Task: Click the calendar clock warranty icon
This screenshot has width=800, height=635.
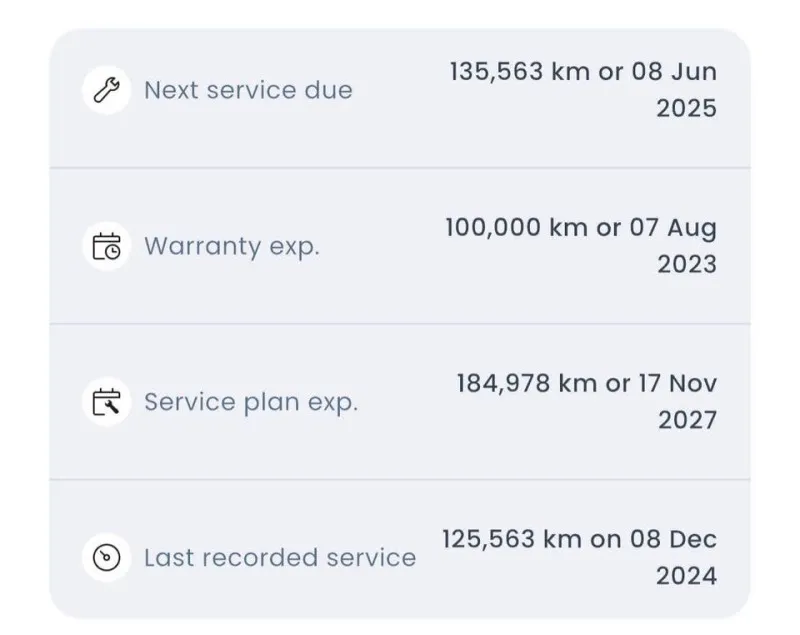Action: [x=107, y=246]
